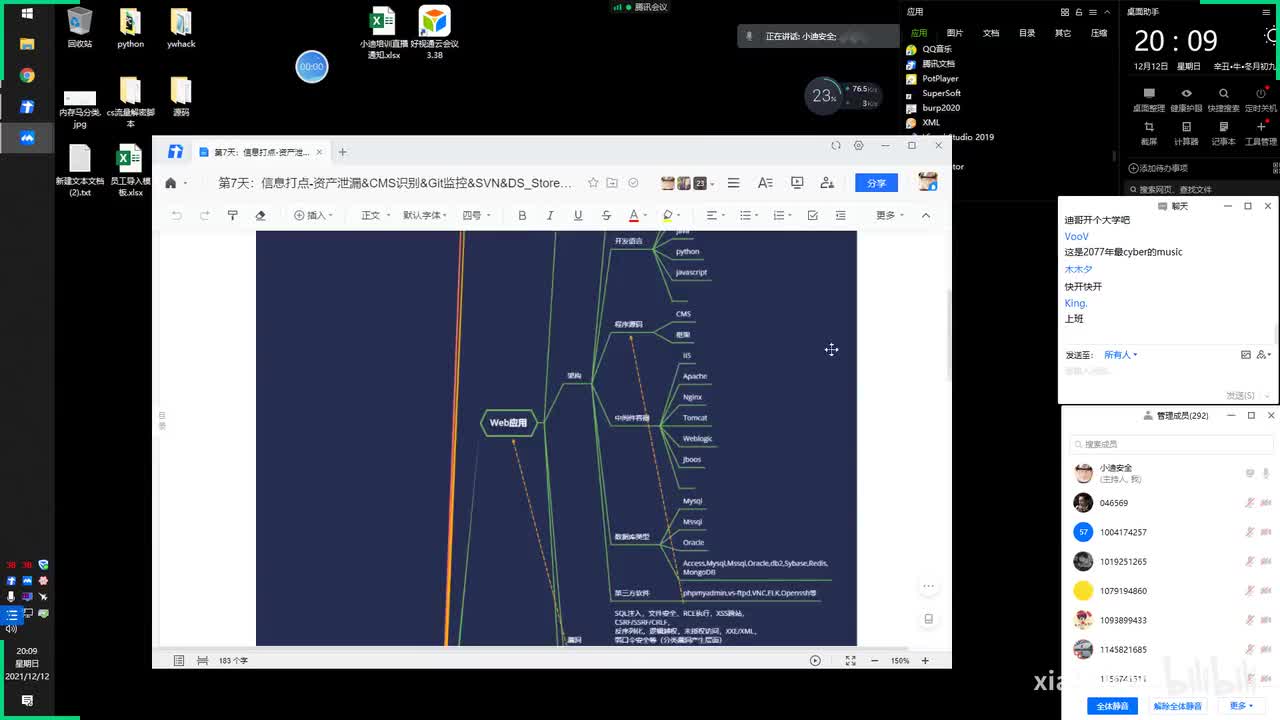Open the numbered list dropdown
The width and height of the screenshot is (1280, 720).
point(781,215)
